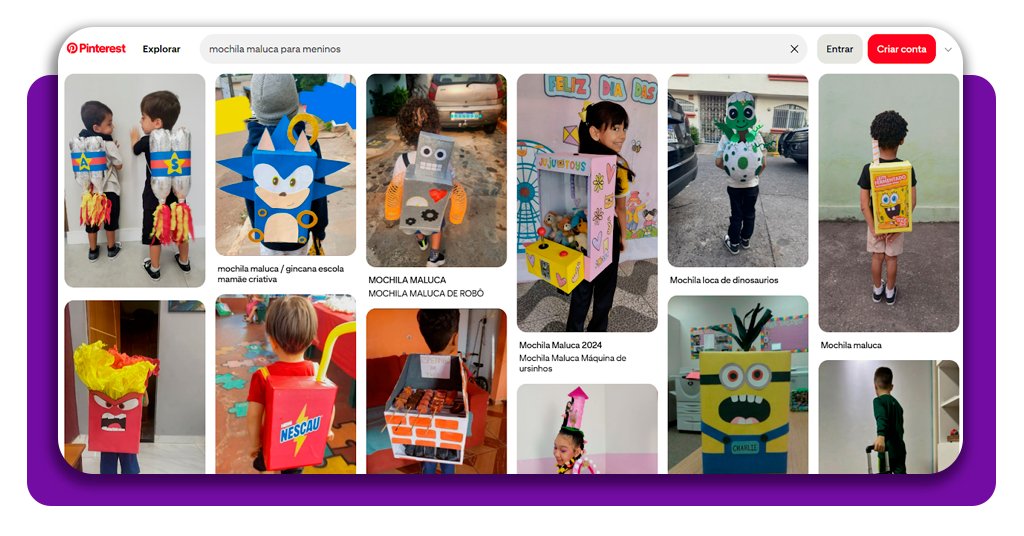Screen dimensions: 1024x536
Task: Open the Sonic backpack pin
Action: 285,165
